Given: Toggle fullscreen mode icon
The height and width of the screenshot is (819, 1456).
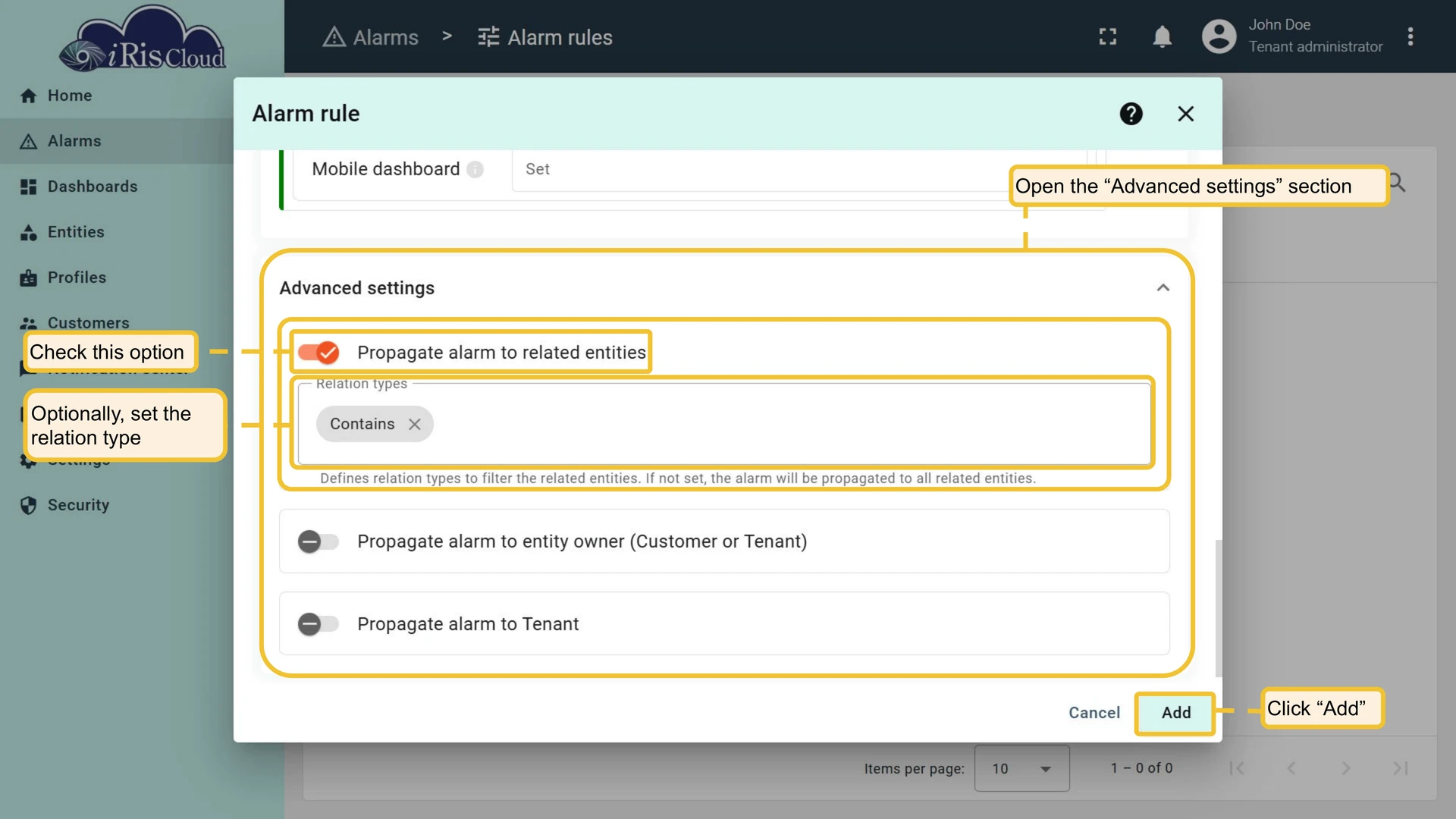Looking at the screenshot, I should 1108,36.
